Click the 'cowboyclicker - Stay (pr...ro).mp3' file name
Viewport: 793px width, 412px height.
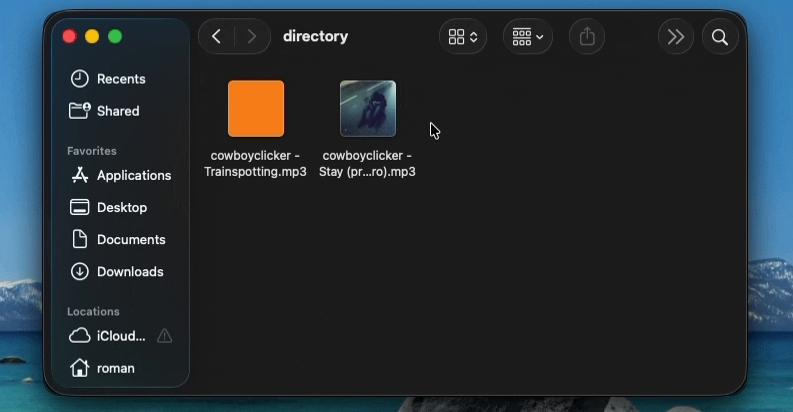367,163
